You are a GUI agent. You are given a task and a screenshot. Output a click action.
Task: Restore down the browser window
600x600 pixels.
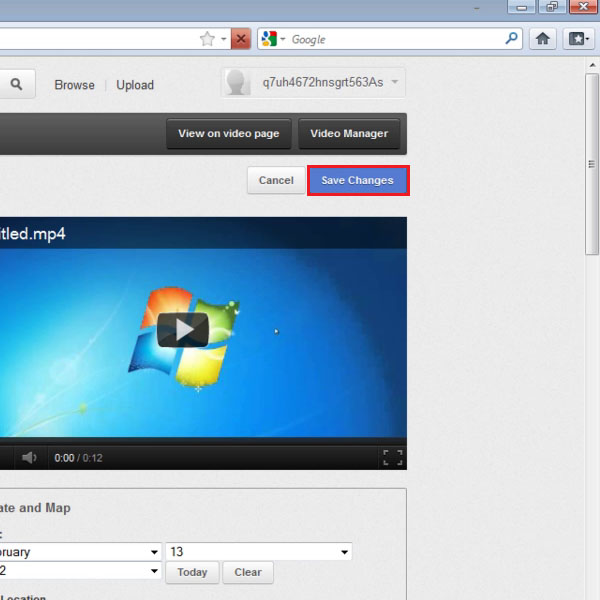552,7
